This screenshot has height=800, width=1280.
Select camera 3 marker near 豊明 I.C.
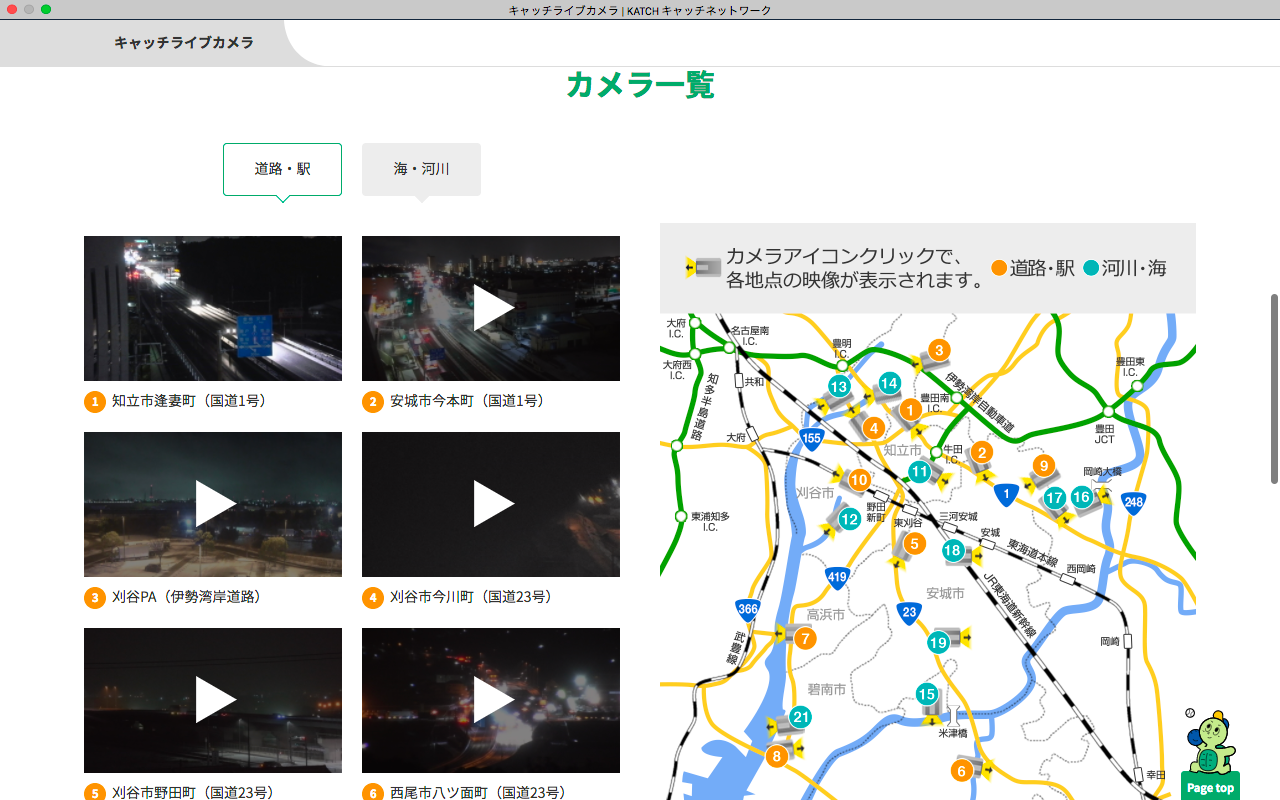click(938, 350)
